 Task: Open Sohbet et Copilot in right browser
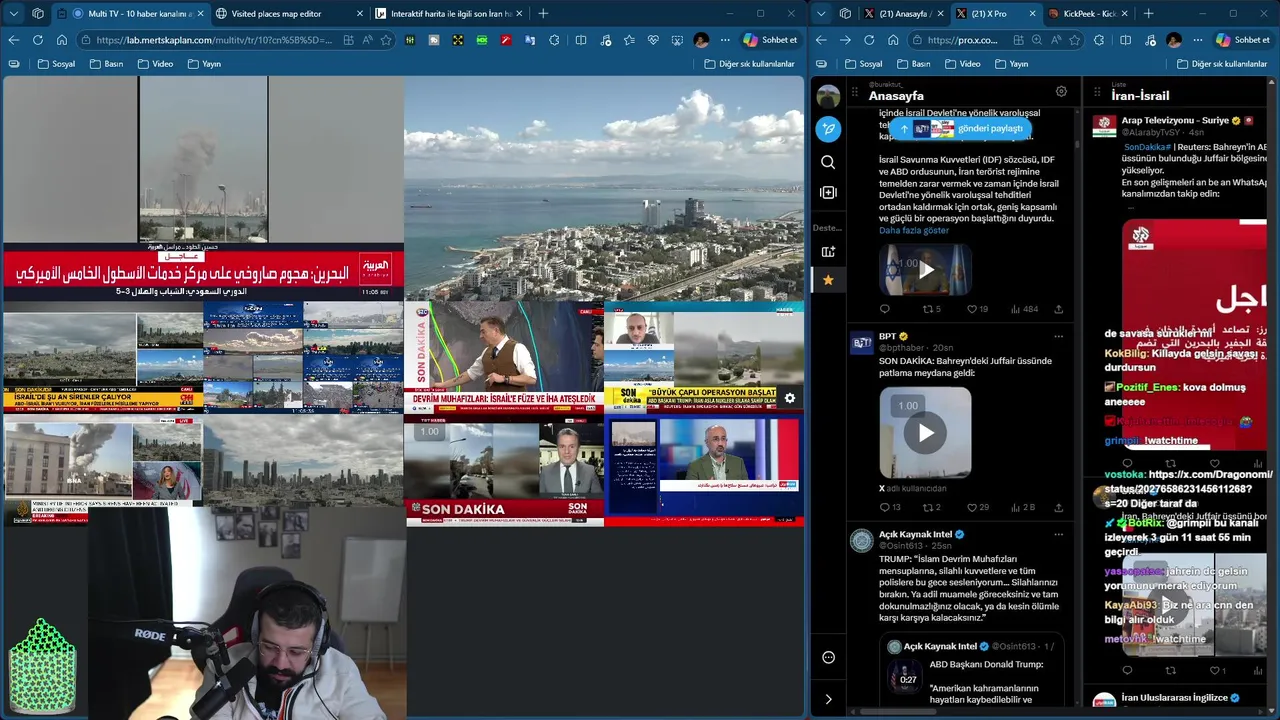[1243, 40]
